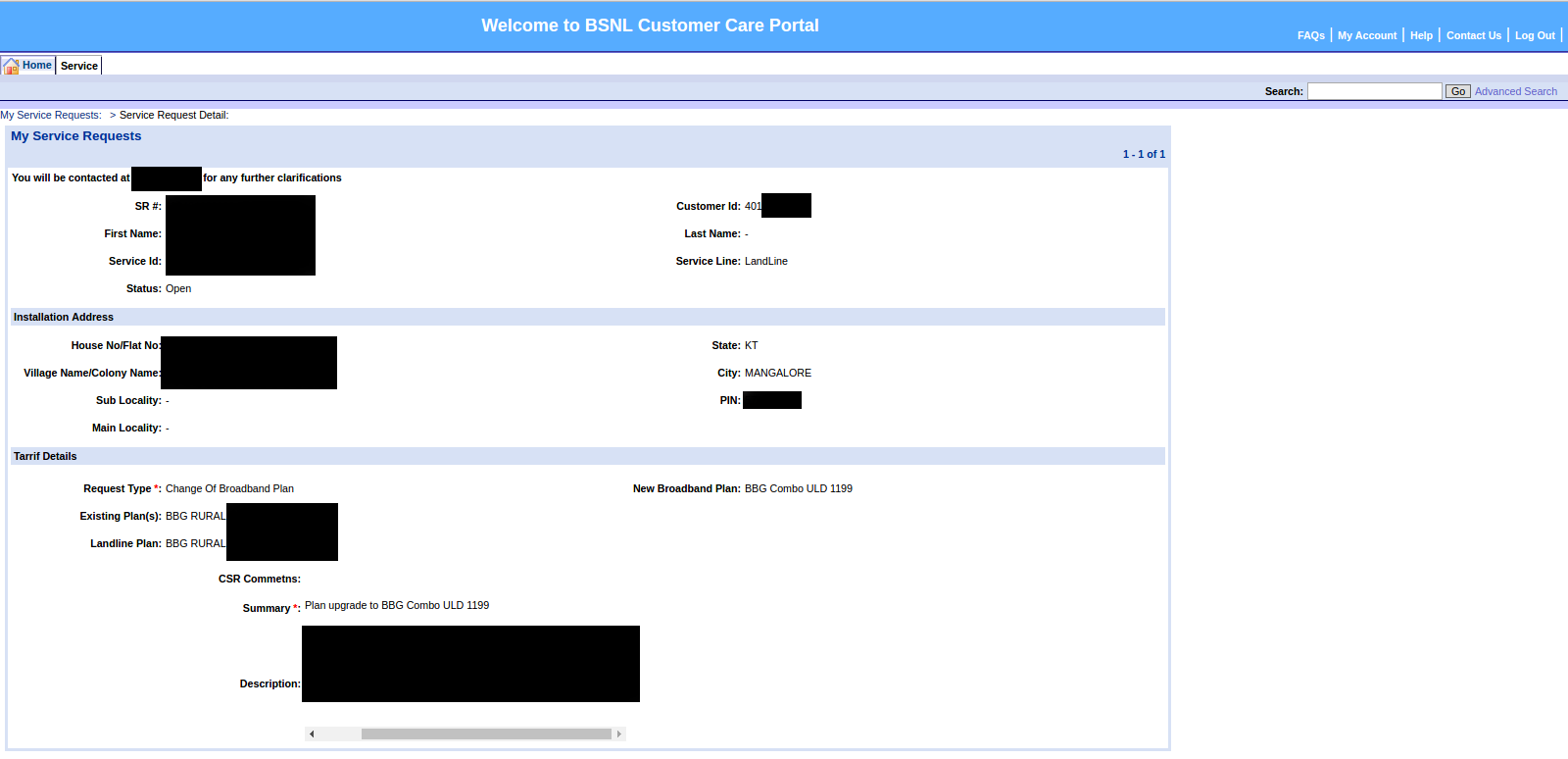Image resolution: width=1568 pixels, height=759 pixels.
Task: Select the My Service Requests panel heading
Action: click(x=76, y=136)
